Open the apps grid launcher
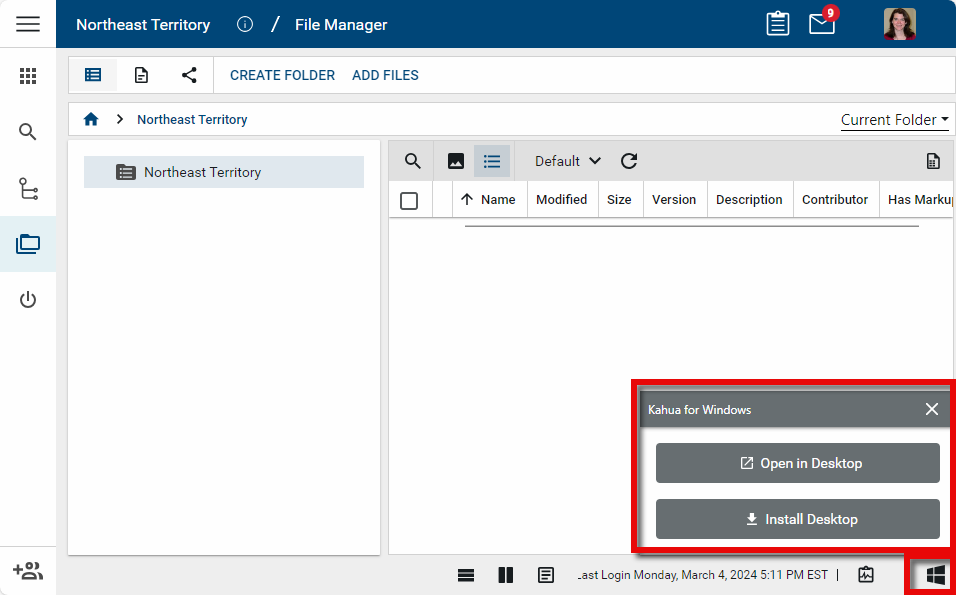Image resolution: width=956 pixels, height=595 pixels. point(28,76)
